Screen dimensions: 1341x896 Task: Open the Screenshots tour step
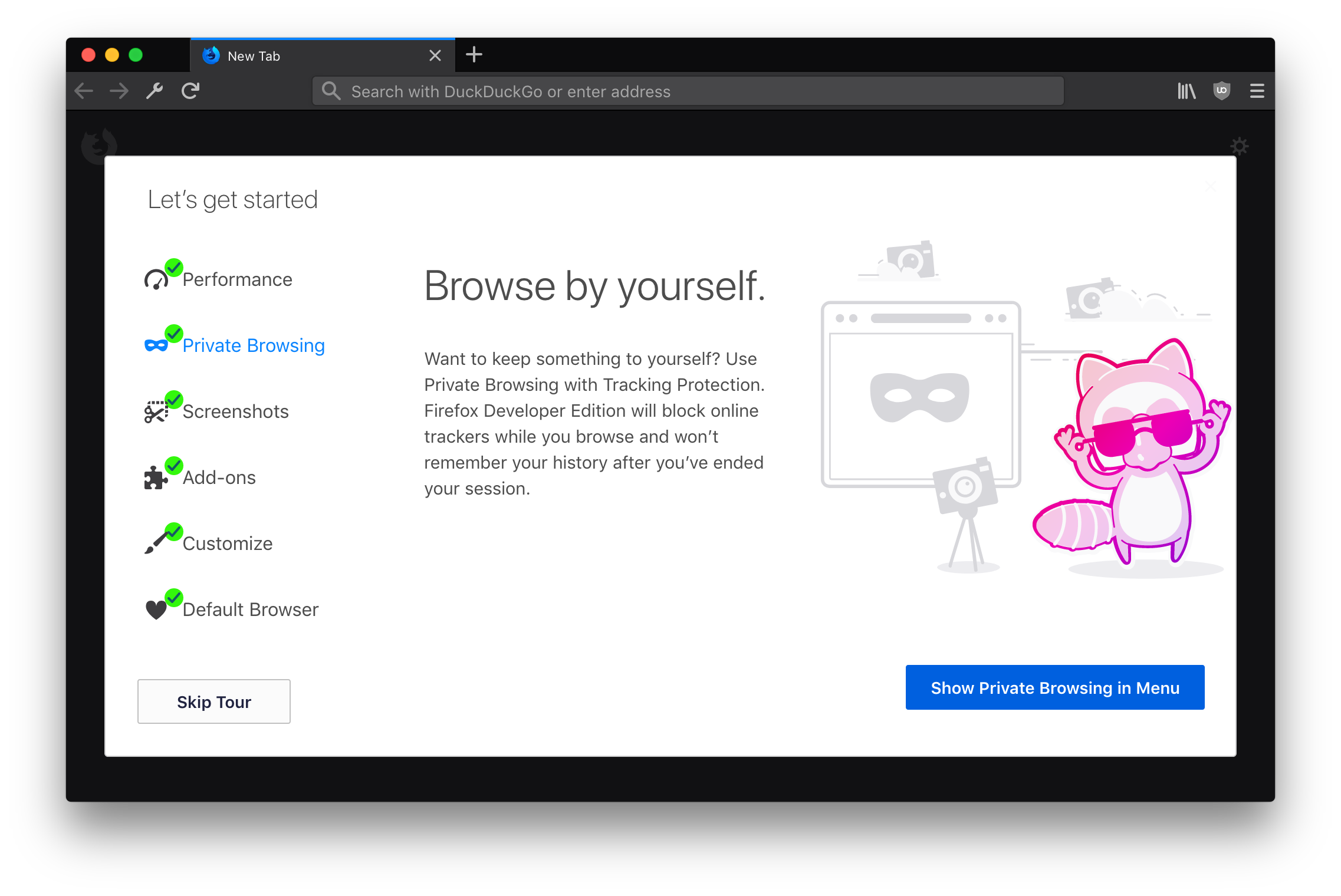[235, 411]
